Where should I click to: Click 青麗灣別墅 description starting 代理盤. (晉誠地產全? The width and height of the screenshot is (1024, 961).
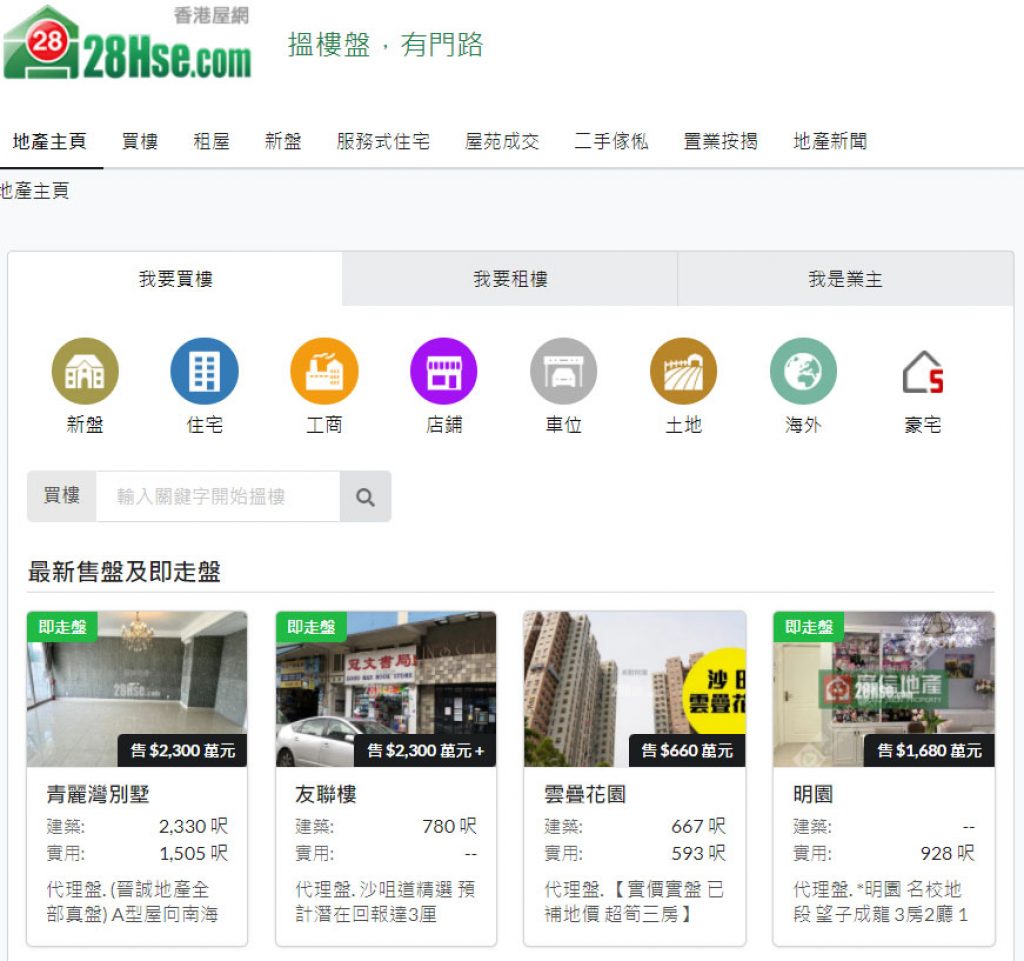tap(133, 902)
